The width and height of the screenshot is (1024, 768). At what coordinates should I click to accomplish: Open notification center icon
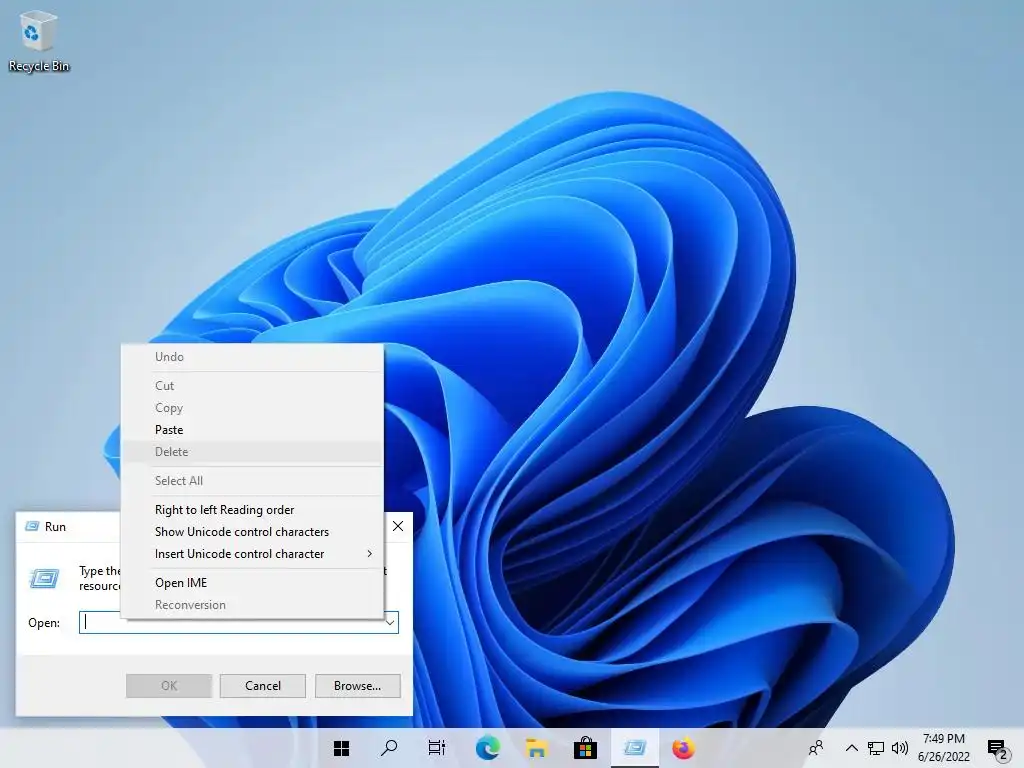click(997, 750)
